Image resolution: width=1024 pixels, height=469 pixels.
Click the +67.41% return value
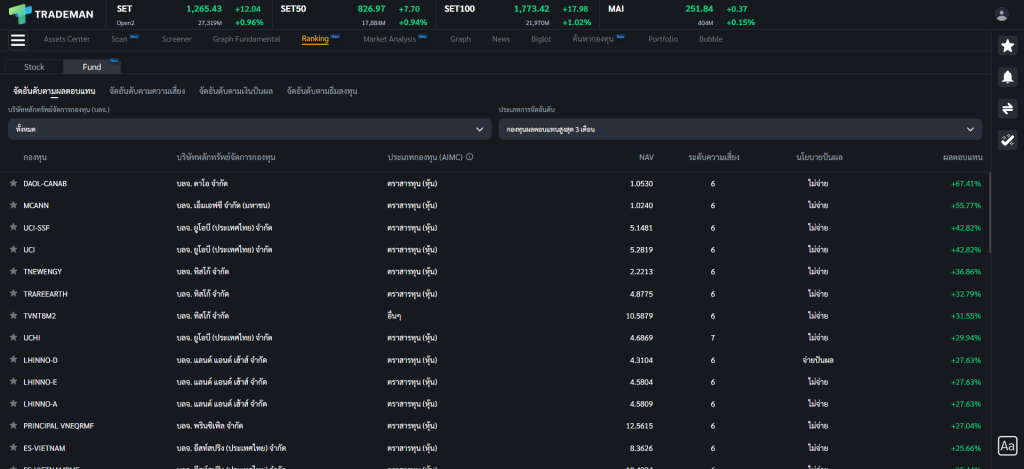click(966, 184)
